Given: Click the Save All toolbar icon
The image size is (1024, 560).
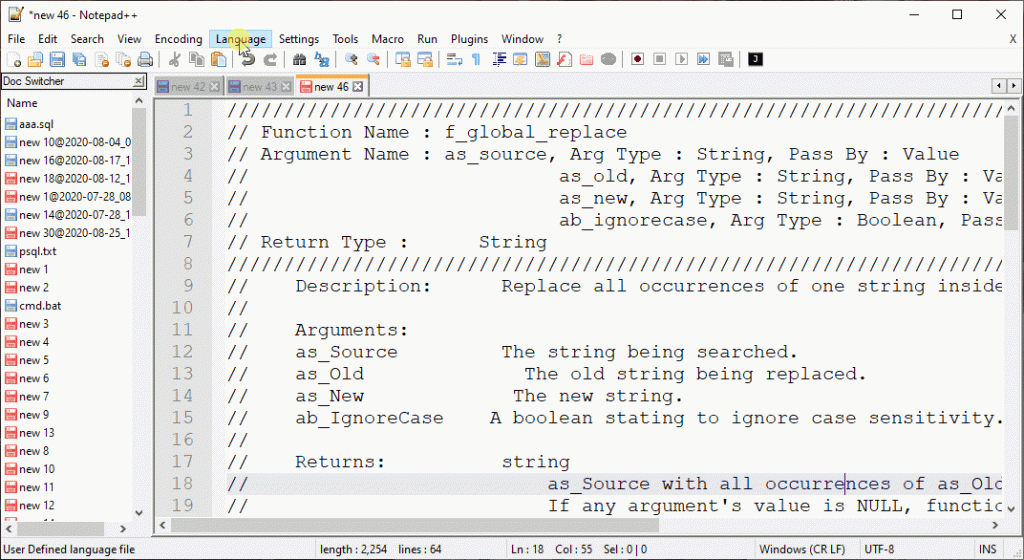Looking at the screenshot, I should click(79, 59).
